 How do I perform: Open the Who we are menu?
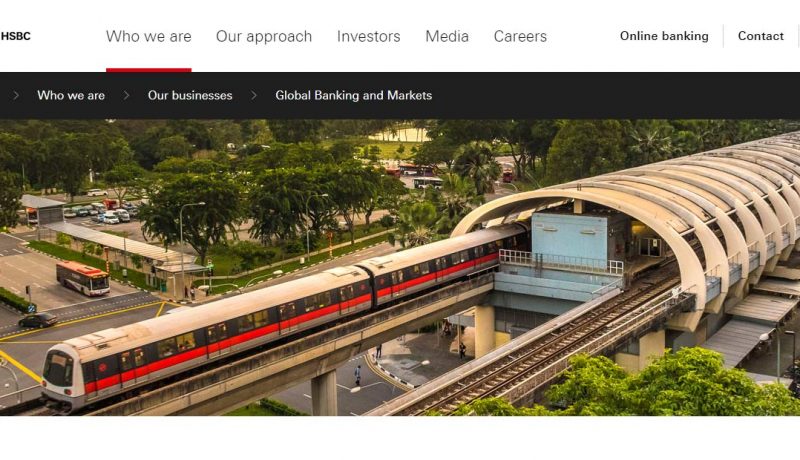[x=148, y=37]
